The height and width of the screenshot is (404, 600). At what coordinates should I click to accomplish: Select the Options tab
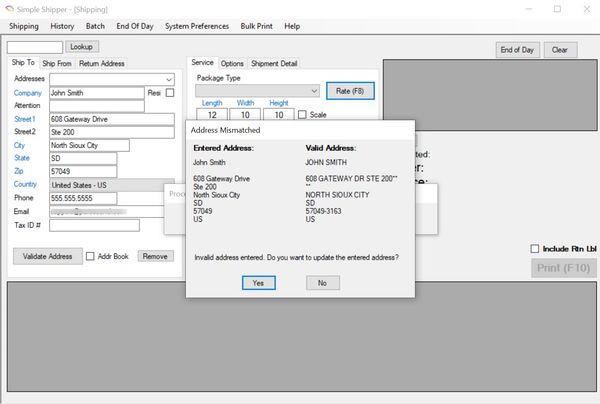point(232,64)
